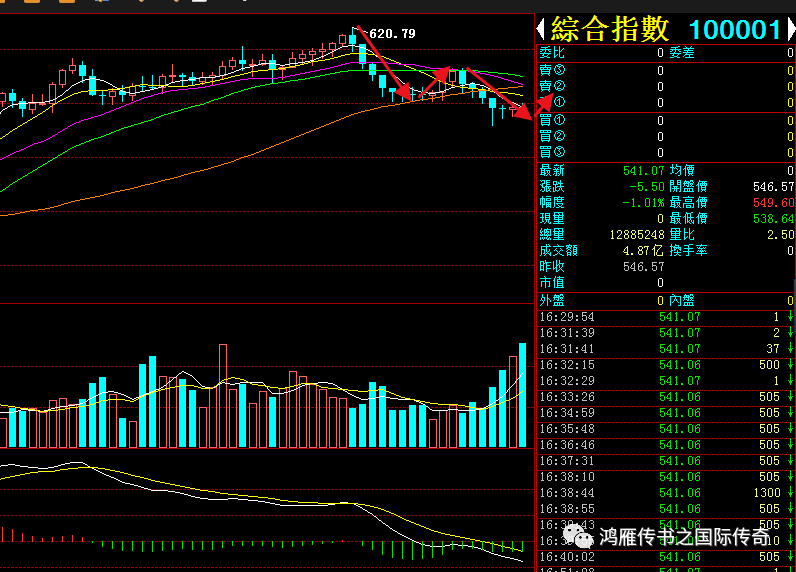The width and height of the screenshot is (796, 572).
Task: Click the next-index right arrow after 100001
Action: 791,29
